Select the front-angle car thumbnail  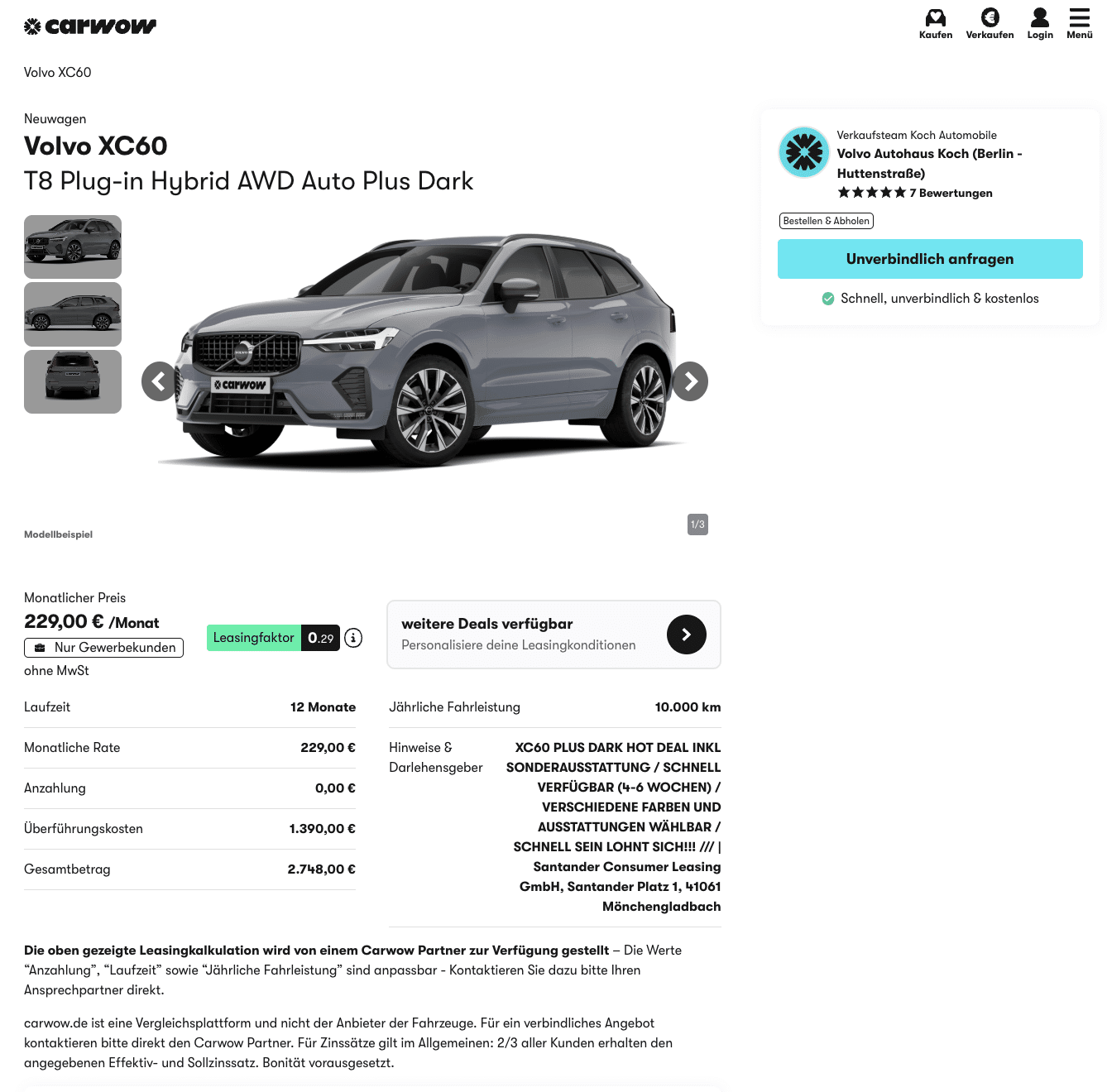click(x=73, y=247)
